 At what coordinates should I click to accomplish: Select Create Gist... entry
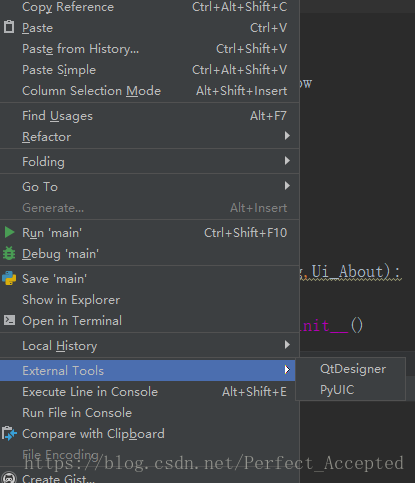[x=149, y=478]
